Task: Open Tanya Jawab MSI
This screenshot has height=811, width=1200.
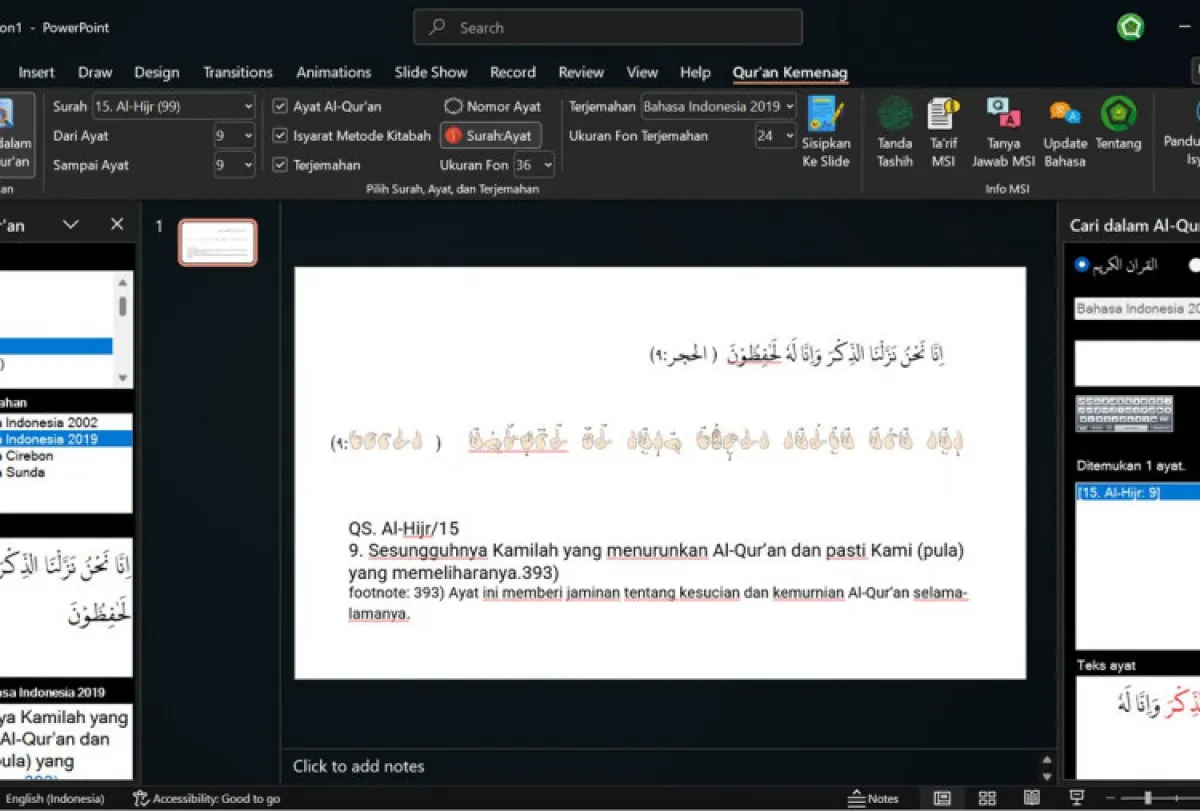Action: pos(1003,131)
